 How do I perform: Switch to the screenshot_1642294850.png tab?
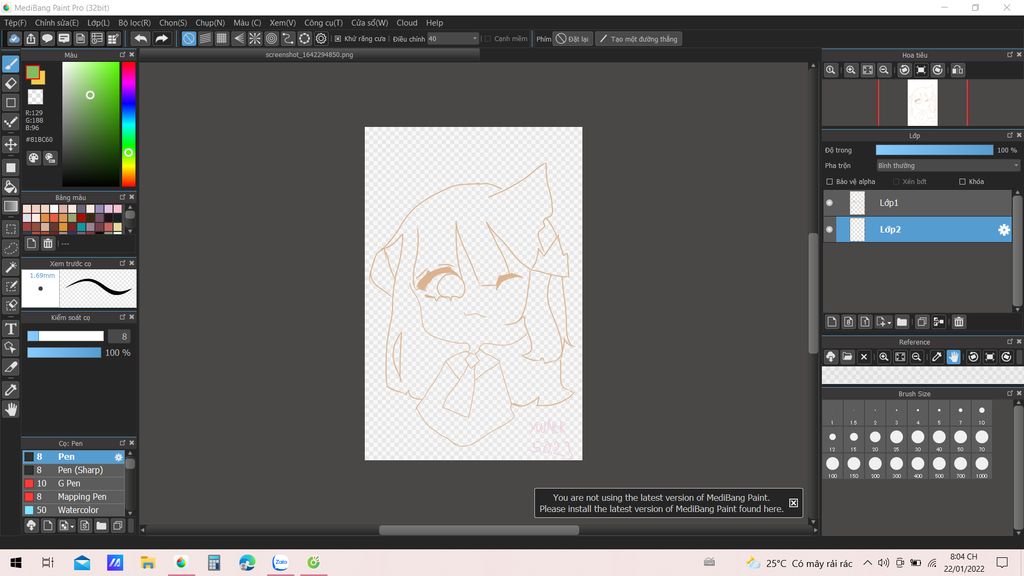[x=310, y=55]
